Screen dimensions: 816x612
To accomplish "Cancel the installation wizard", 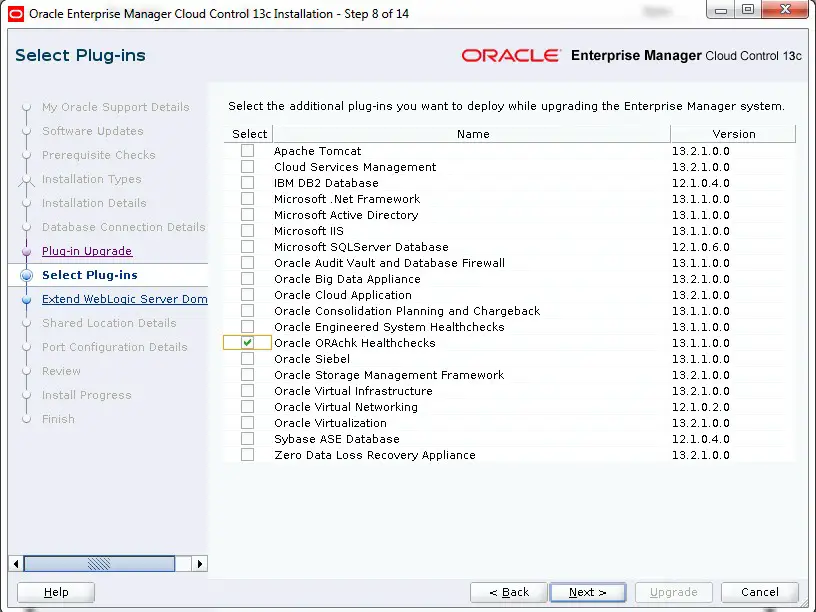I will 760,592.
